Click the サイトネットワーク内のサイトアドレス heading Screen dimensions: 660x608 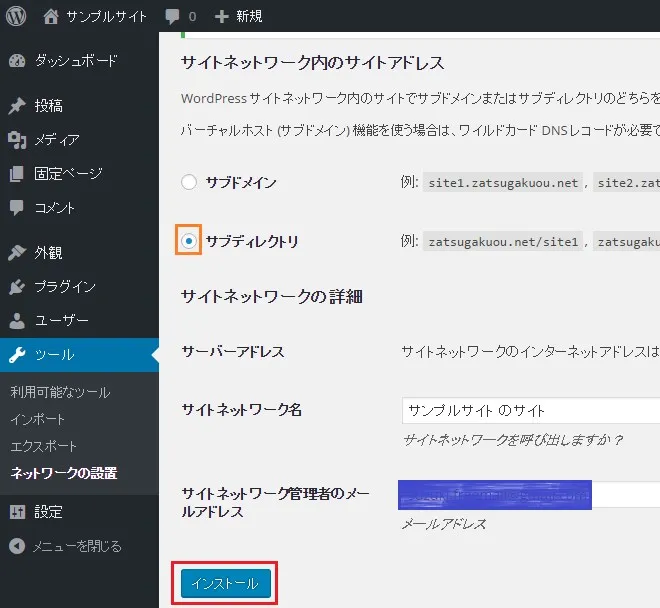point(312,63)
